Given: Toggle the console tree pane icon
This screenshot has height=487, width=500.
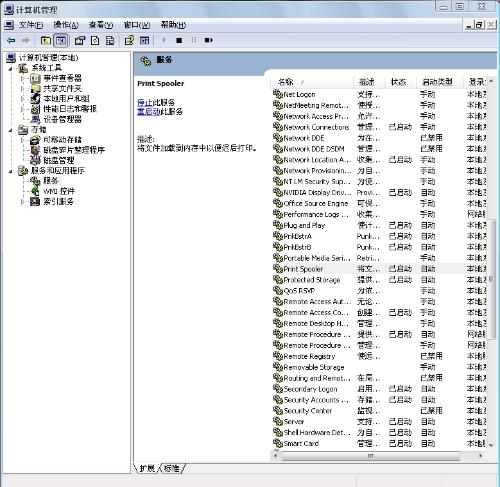Looking at the screenshot, I should point(61,40).
